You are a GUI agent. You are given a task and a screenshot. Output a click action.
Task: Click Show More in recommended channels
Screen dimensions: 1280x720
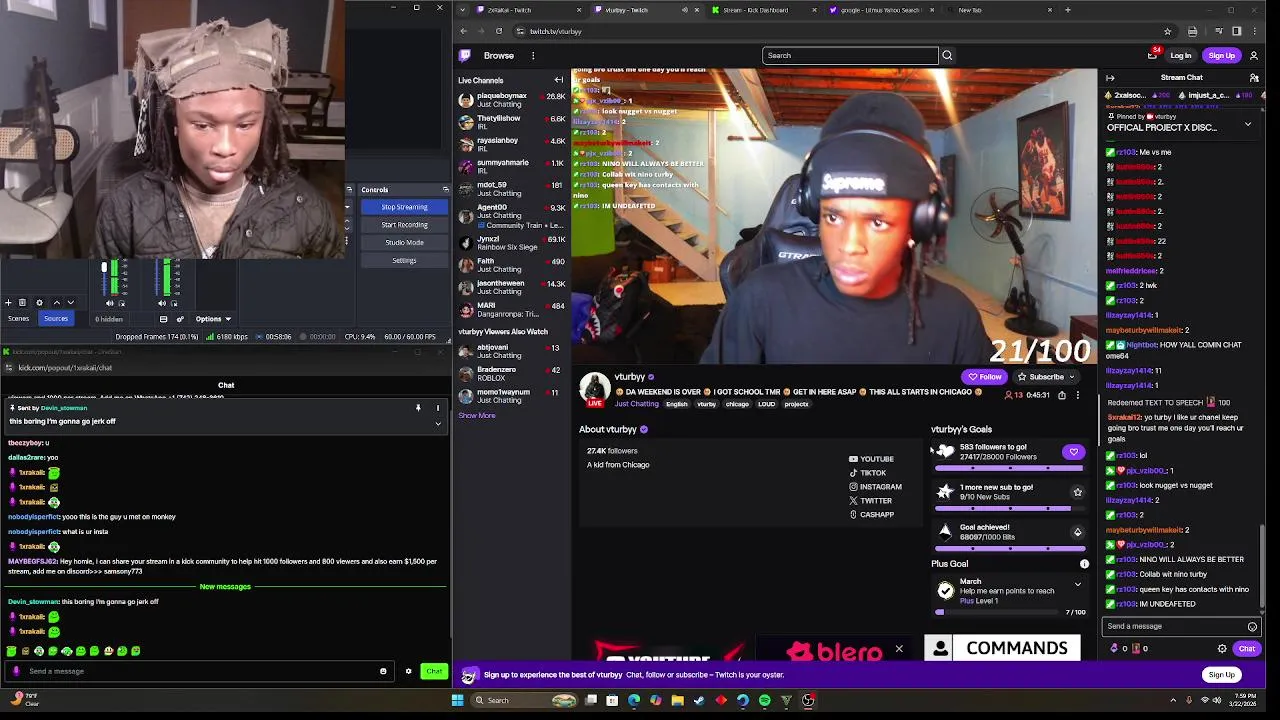[477, 416]
